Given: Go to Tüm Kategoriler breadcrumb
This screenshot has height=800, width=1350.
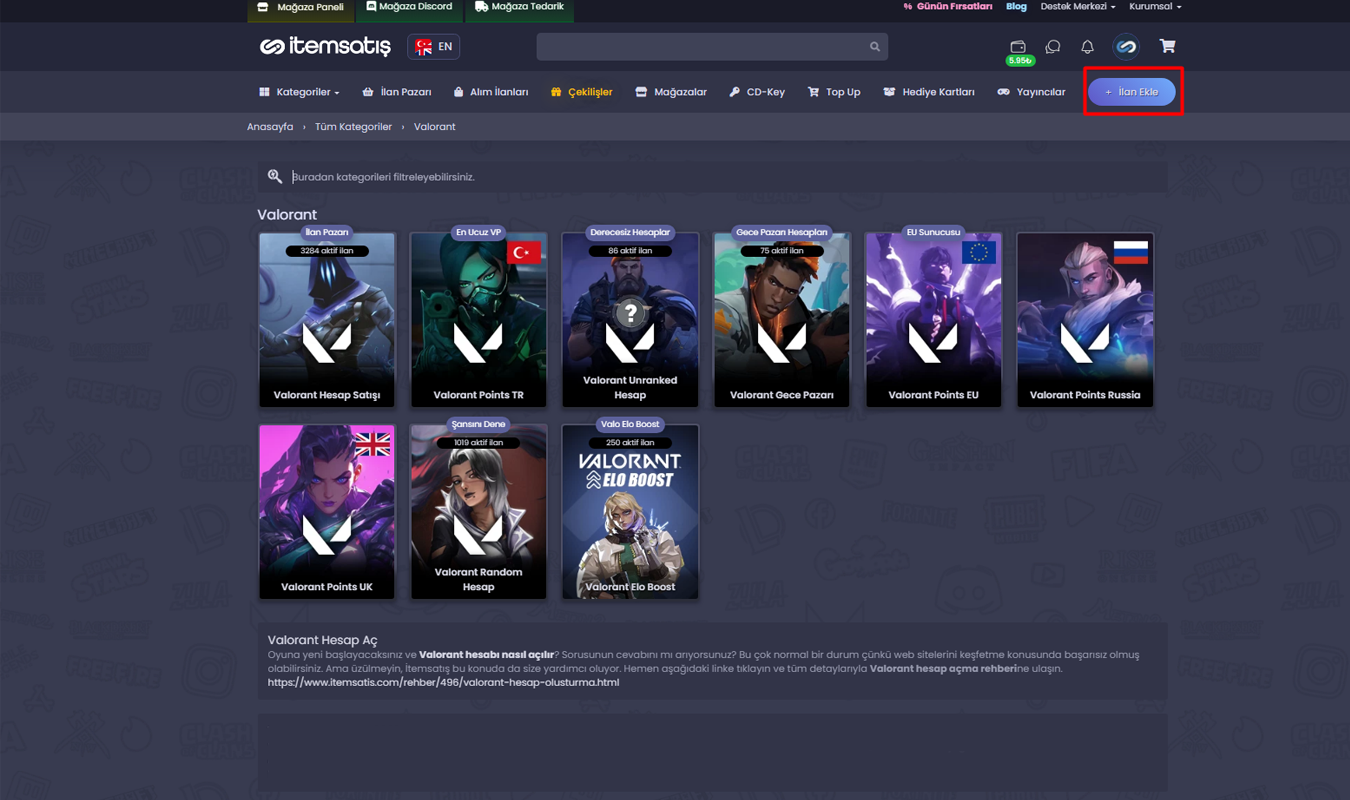Looking at the screenshot, I should click(x=353, y=127).
